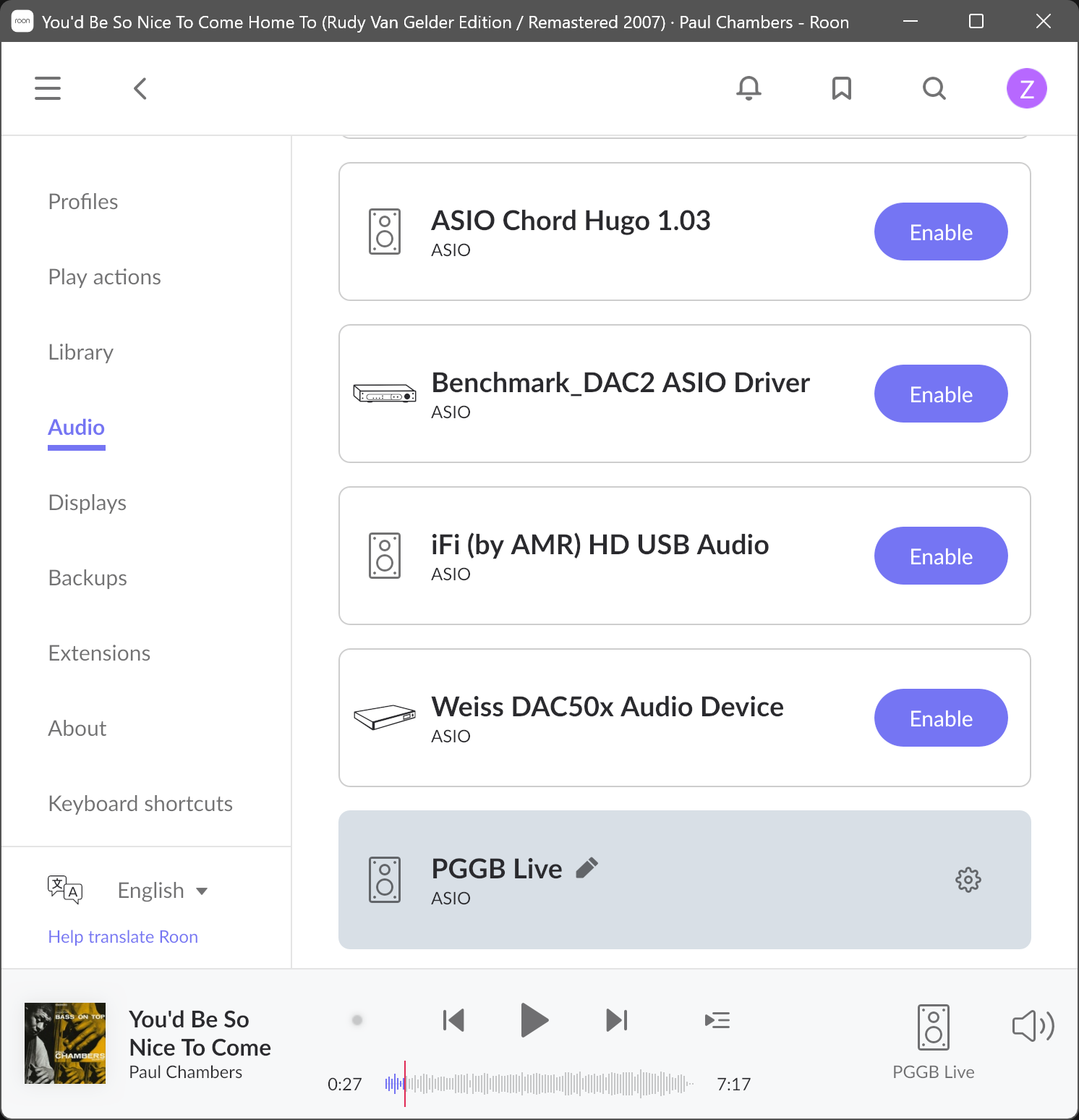Open notifications bell
The width and height of the screenshot is (1079, 1120).
[749, 88]
